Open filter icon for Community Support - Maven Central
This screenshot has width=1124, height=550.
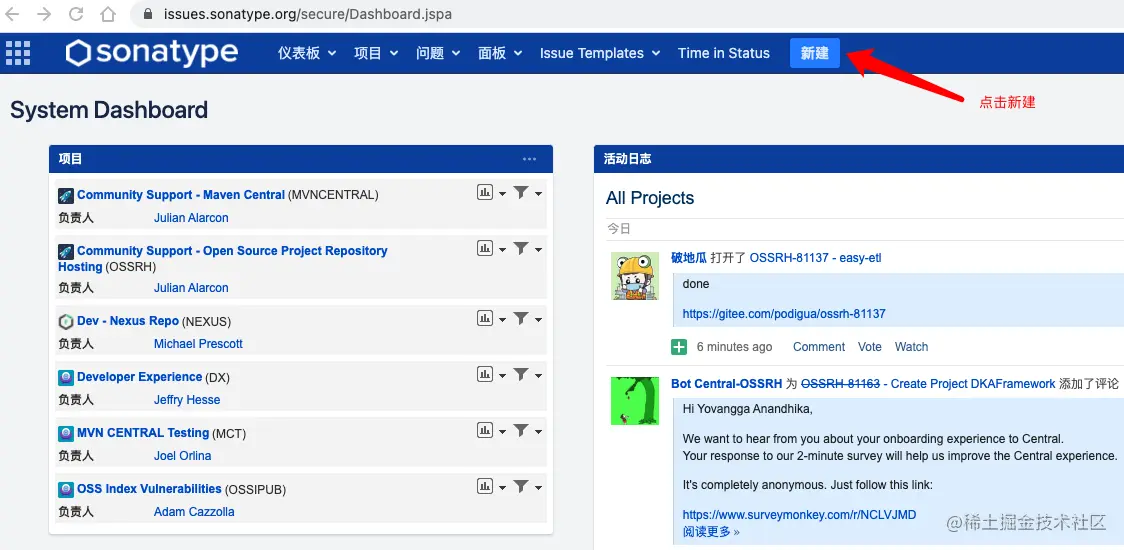pos(521,192)
